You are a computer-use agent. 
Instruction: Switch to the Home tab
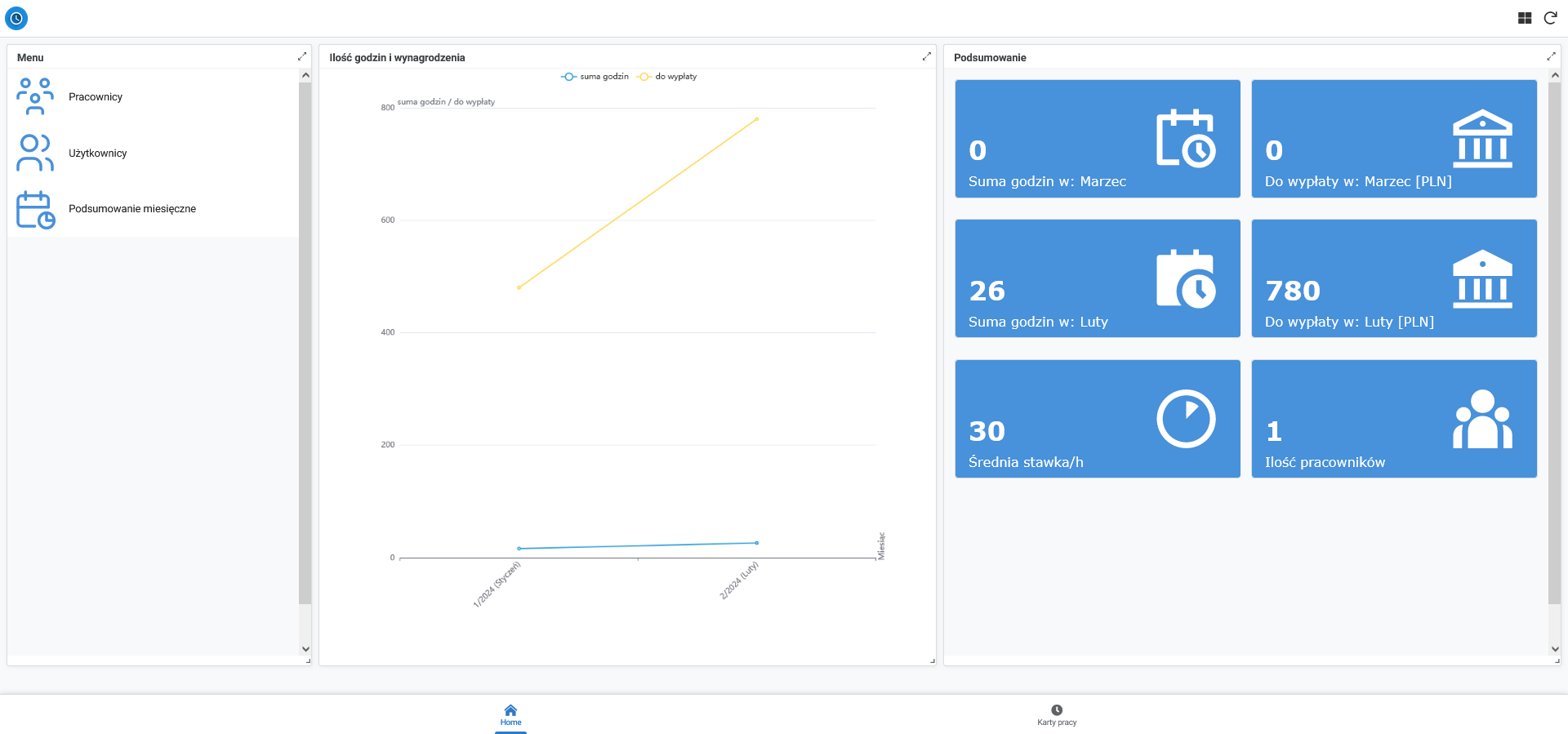pyautogui.click(x=510, y=714)
